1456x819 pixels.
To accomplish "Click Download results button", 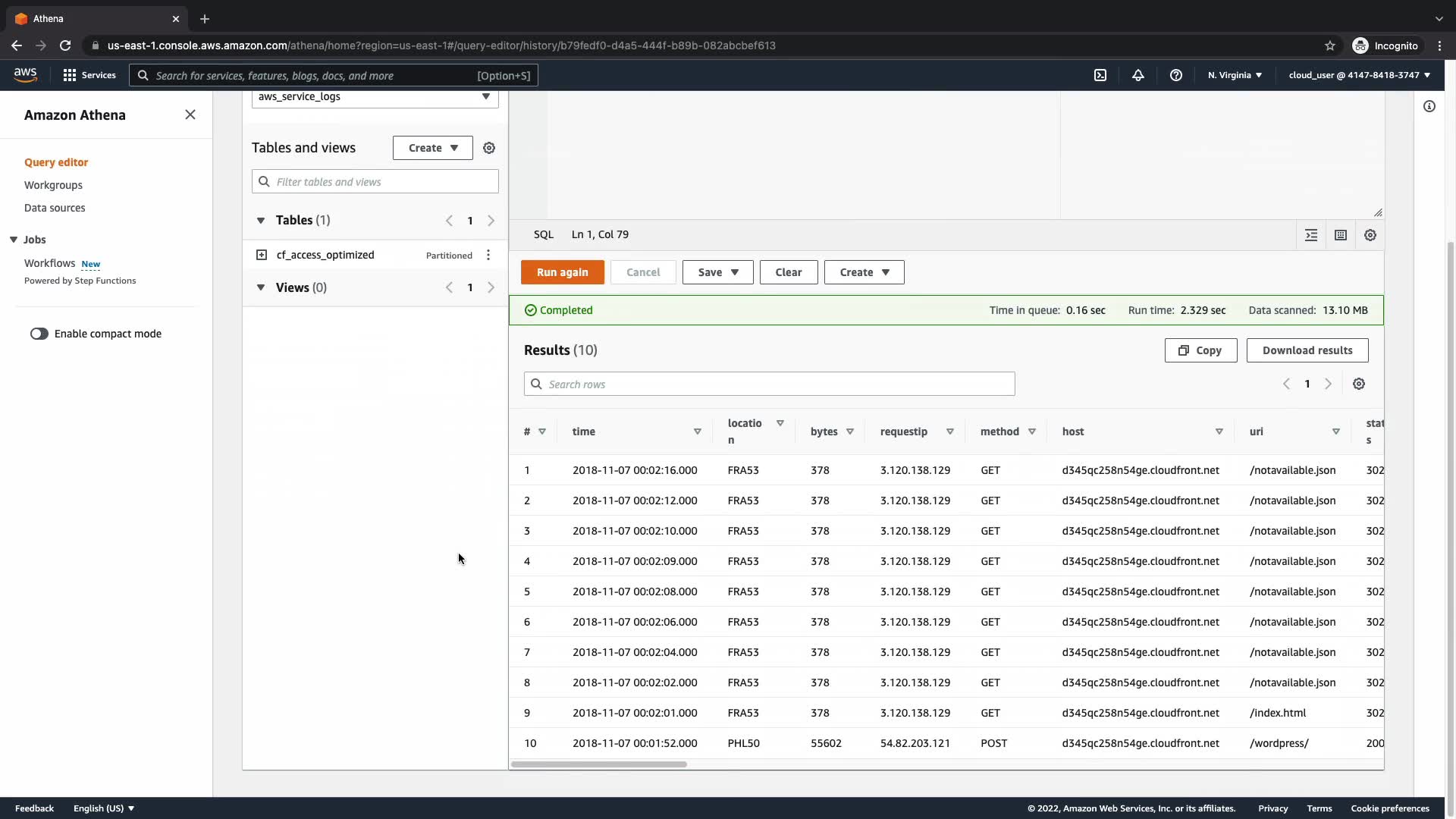I will (1307, 350).
